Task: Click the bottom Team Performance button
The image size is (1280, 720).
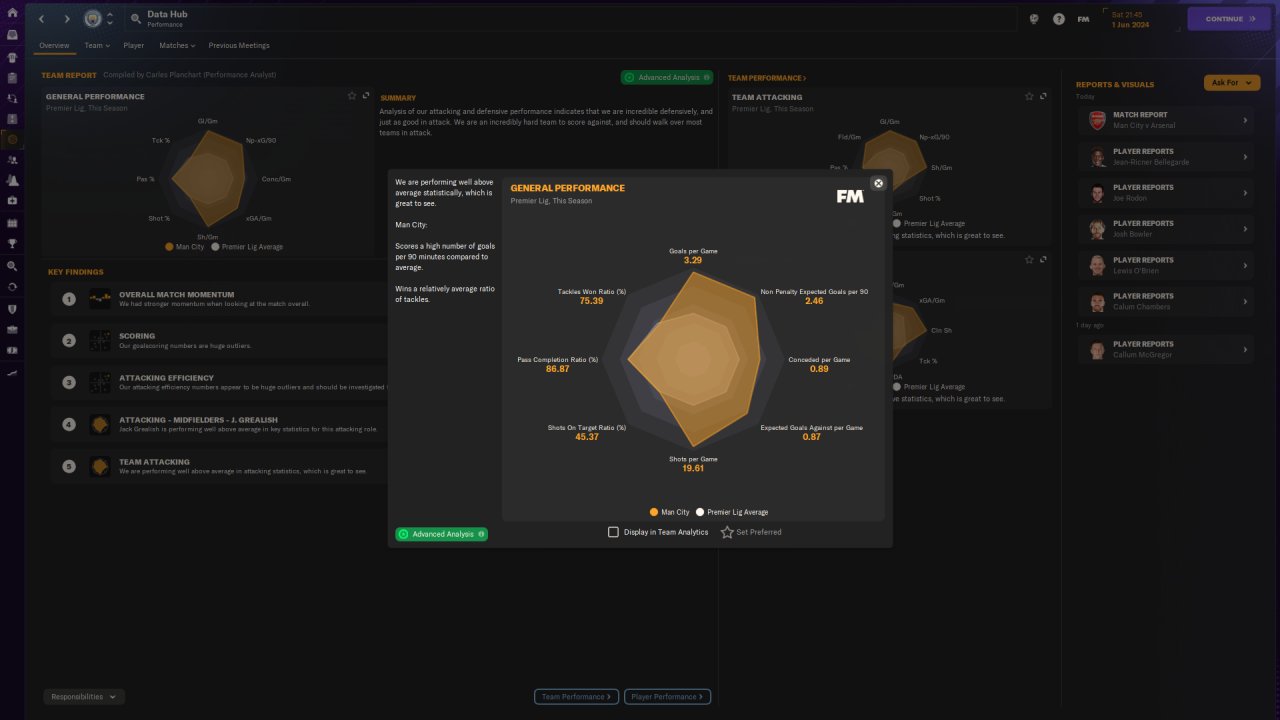Action: point(577,697)
